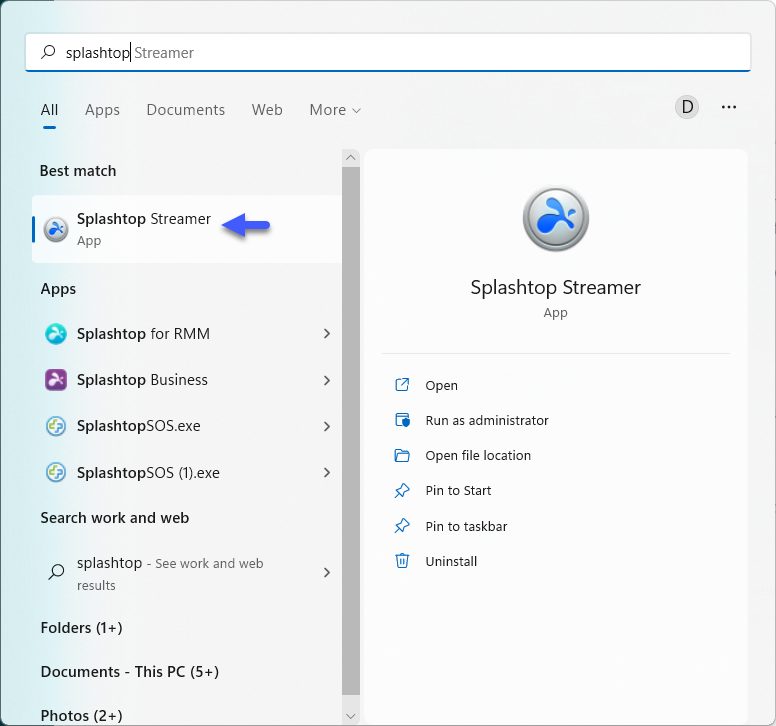Click inside the search text box
This screenshot has height=726, width=776.
pyautogui.click(x=400, y=53)
